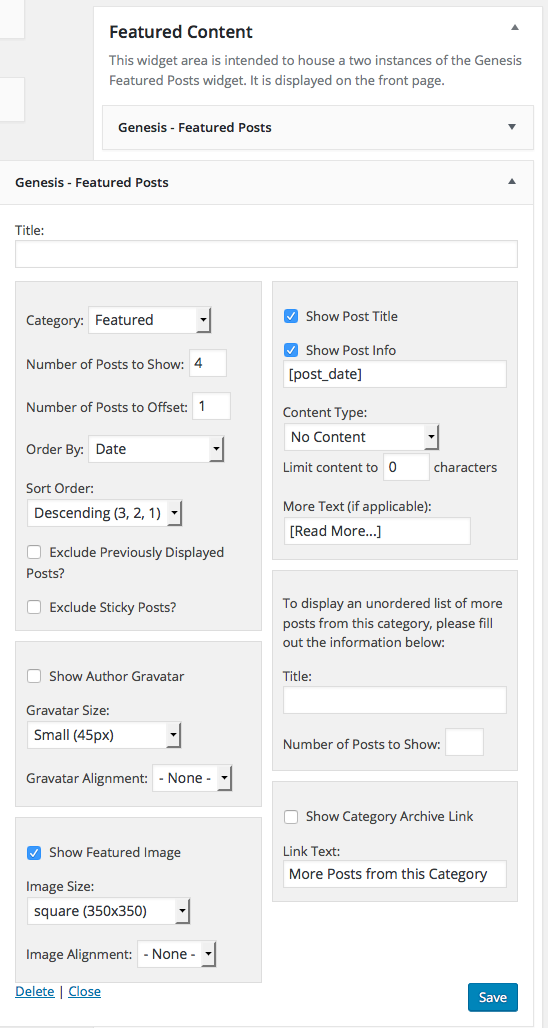
Task: Click the Number of Posts to Show field with 4
Action: click(208, 363)
